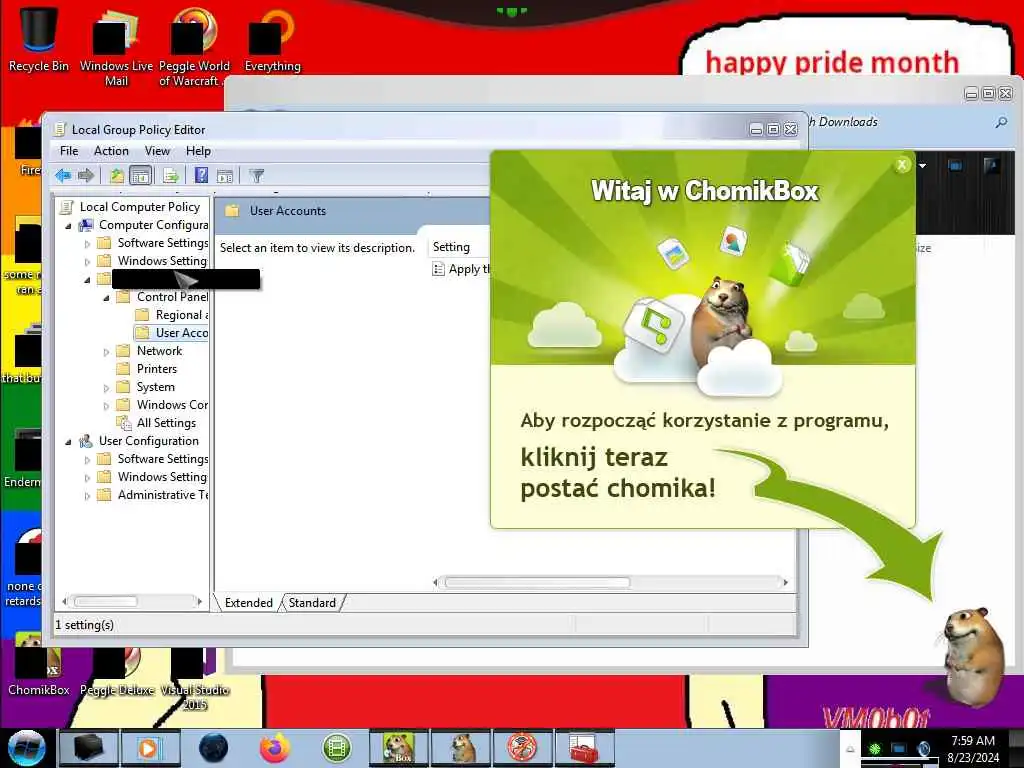This screenshot has width=1024, height=768.
Task: Open the File menu
Action: click(69, 151)
